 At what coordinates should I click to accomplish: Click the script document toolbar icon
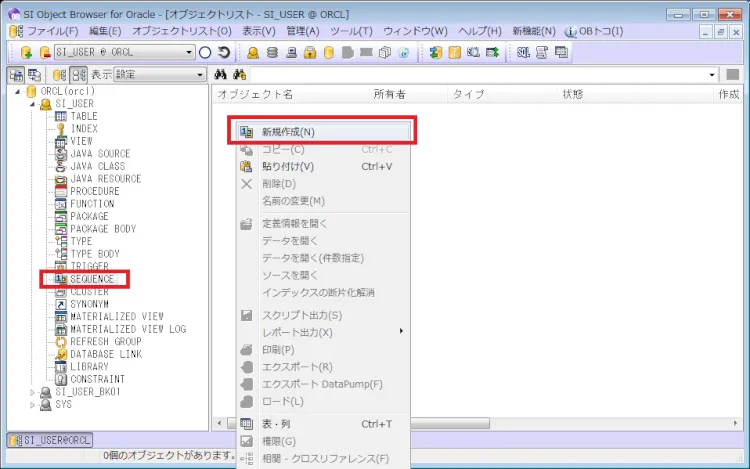pos(542,52)
